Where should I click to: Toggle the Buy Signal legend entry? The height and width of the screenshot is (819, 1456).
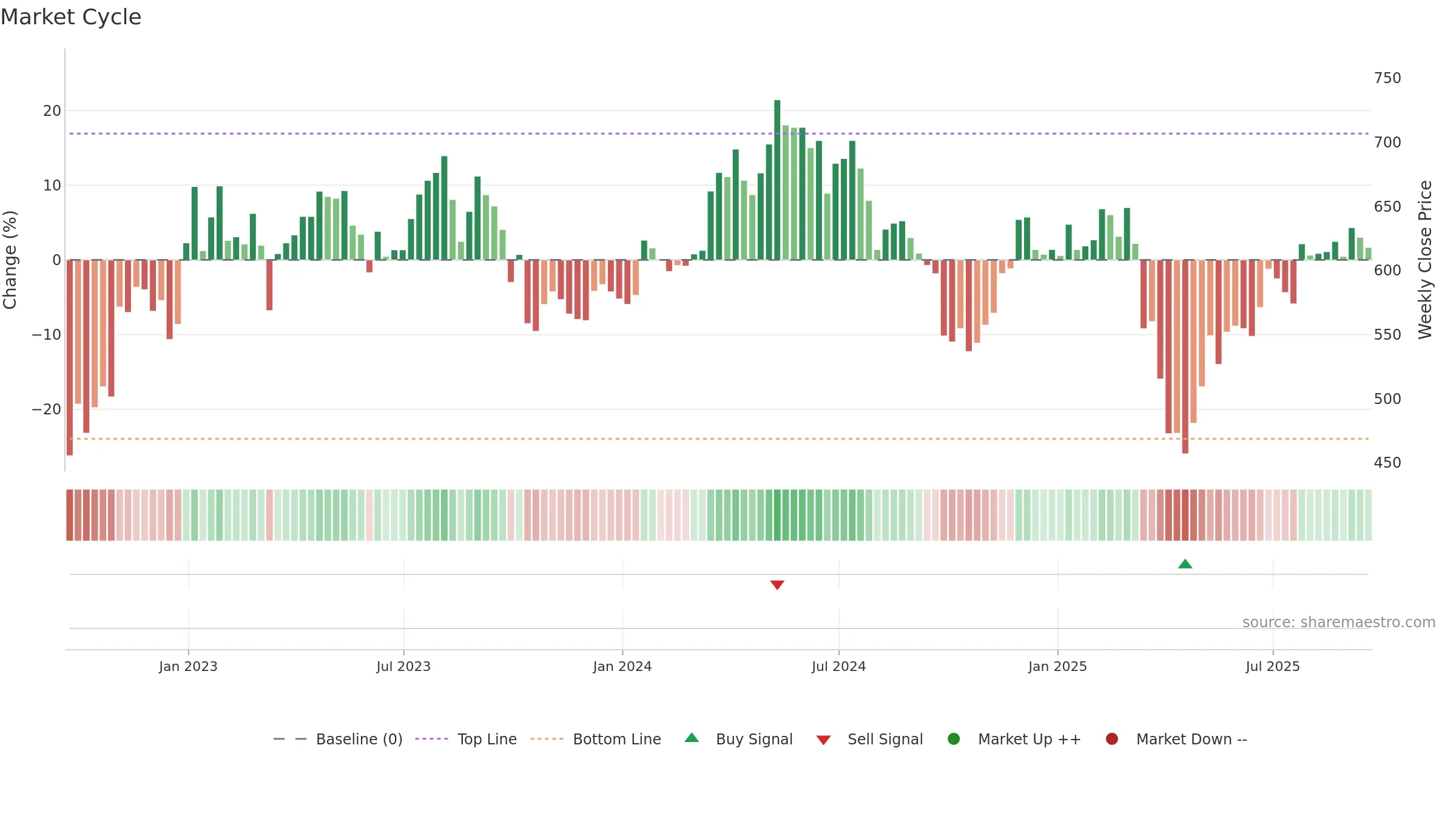738,739
